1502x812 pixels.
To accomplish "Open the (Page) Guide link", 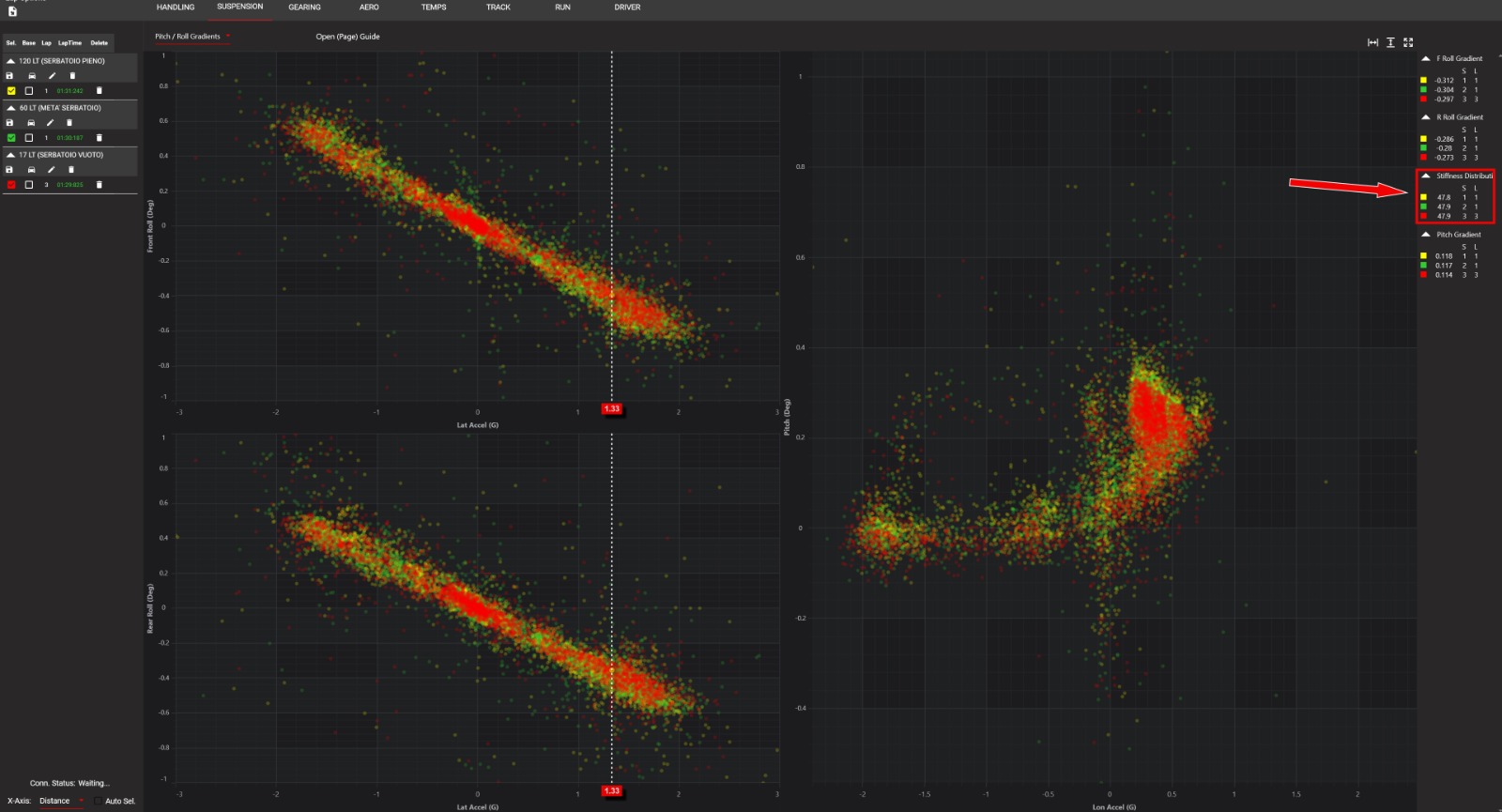I will tap(347, 37).
